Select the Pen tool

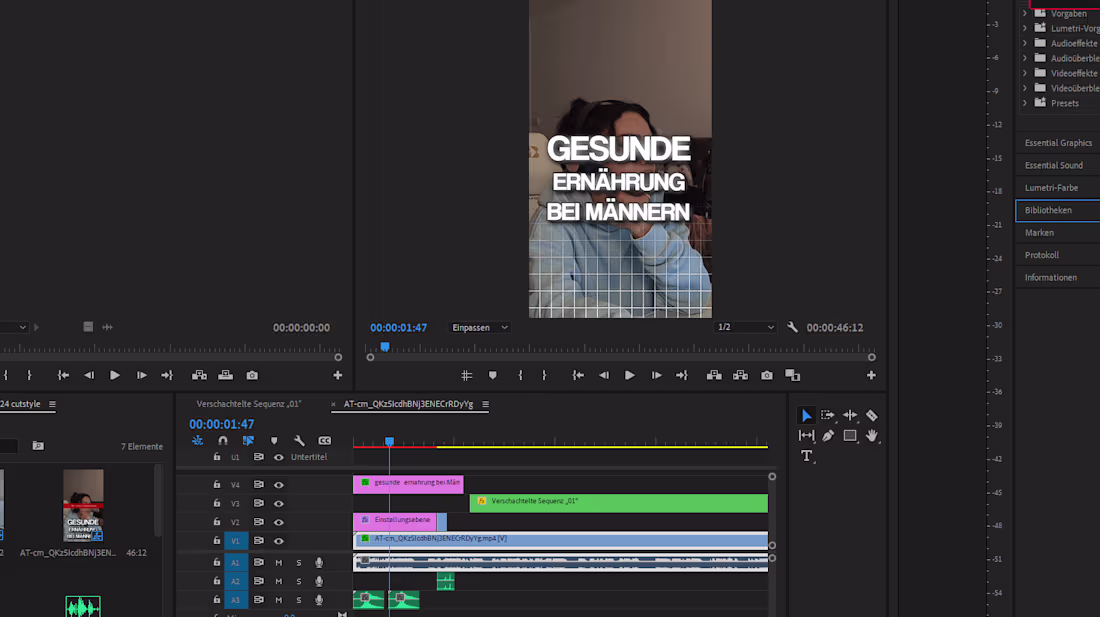[828, 435]
